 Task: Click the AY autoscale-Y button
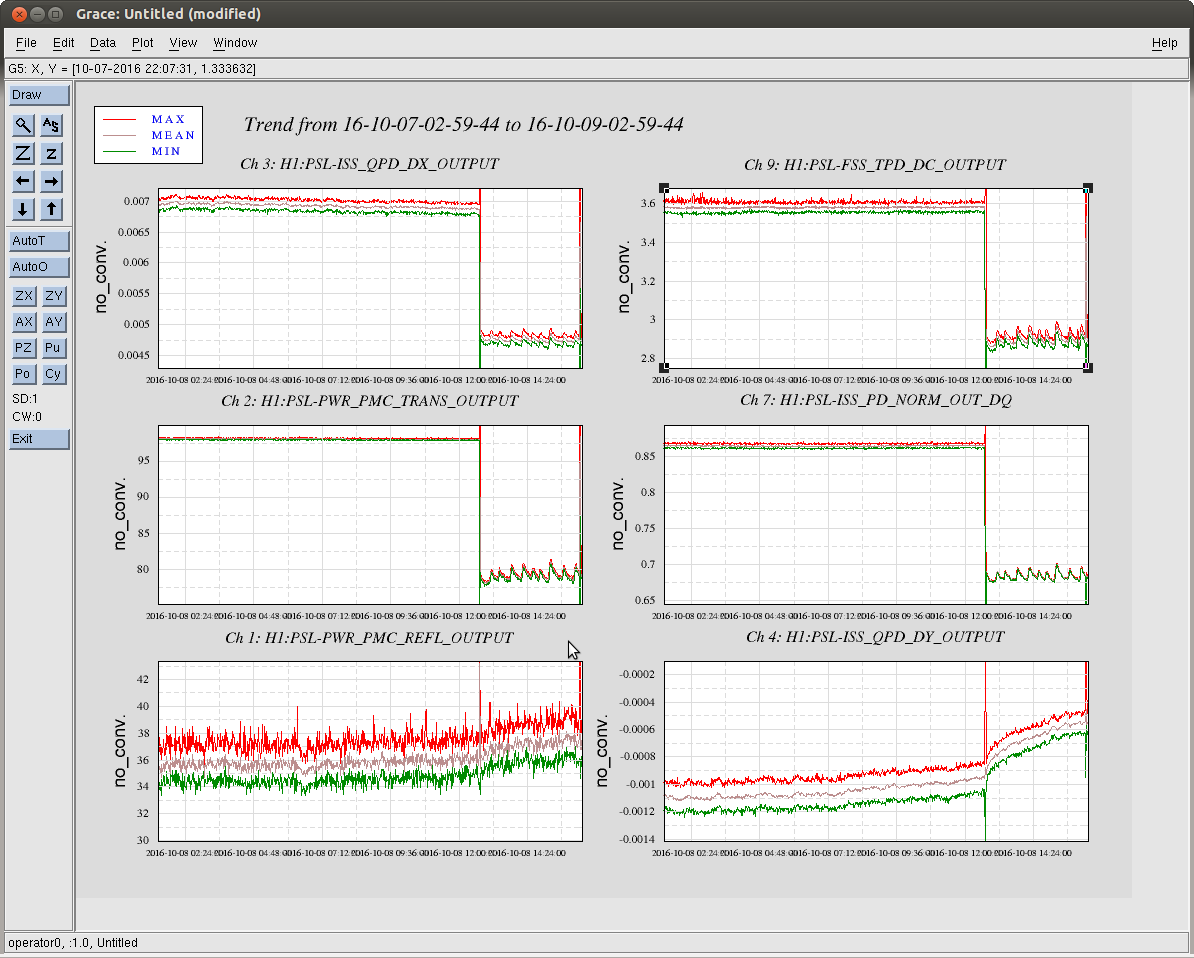coord(53,322)
